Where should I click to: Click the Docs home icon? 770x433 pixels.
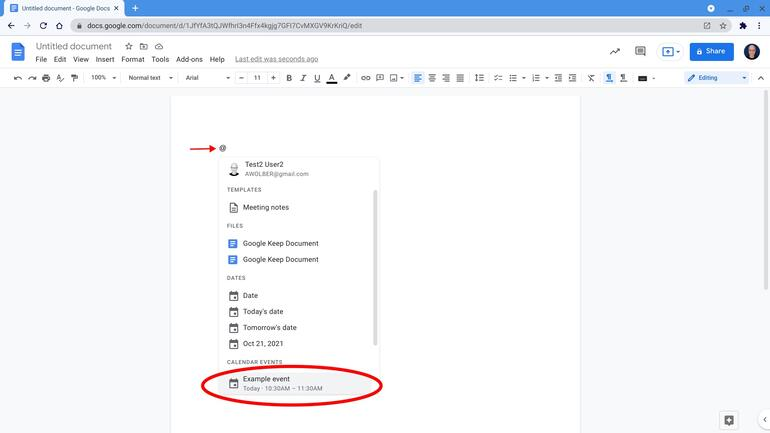point(18,52)
